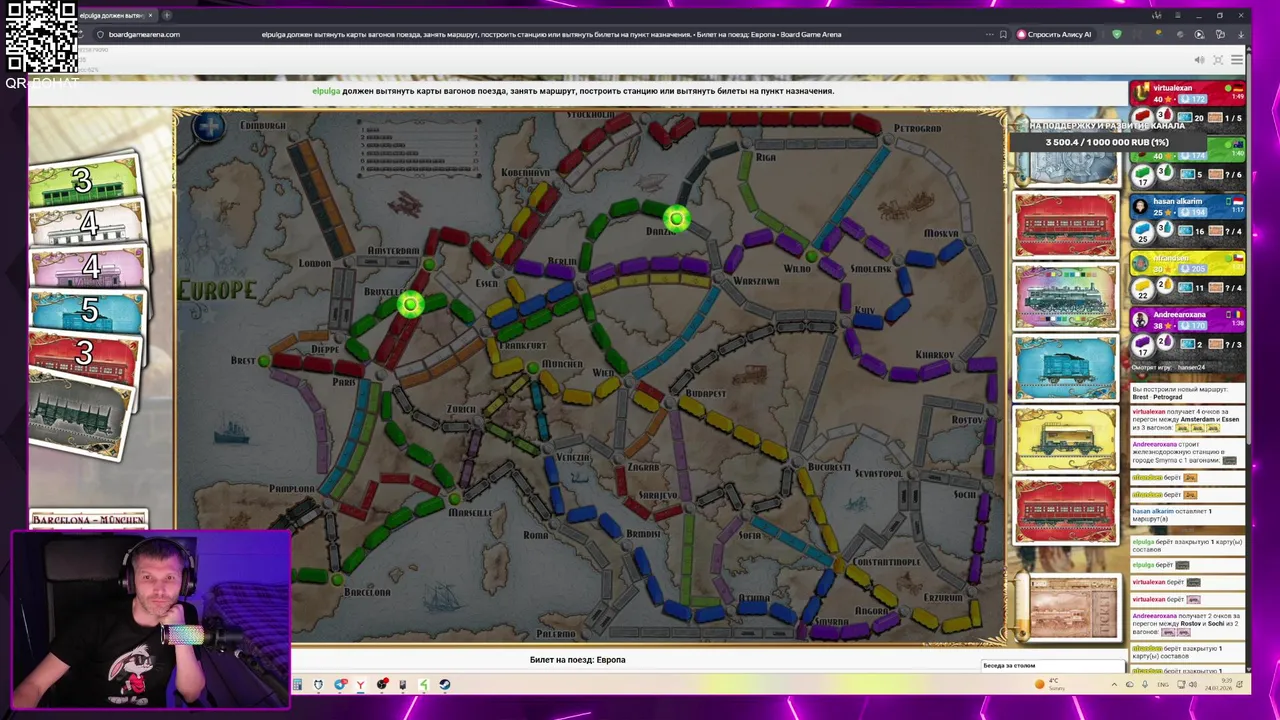Image resolution: width=1280 pixels, height=720 pixels.
Task: Select Brest city marker on map
Action: click(x=264, y=360)
